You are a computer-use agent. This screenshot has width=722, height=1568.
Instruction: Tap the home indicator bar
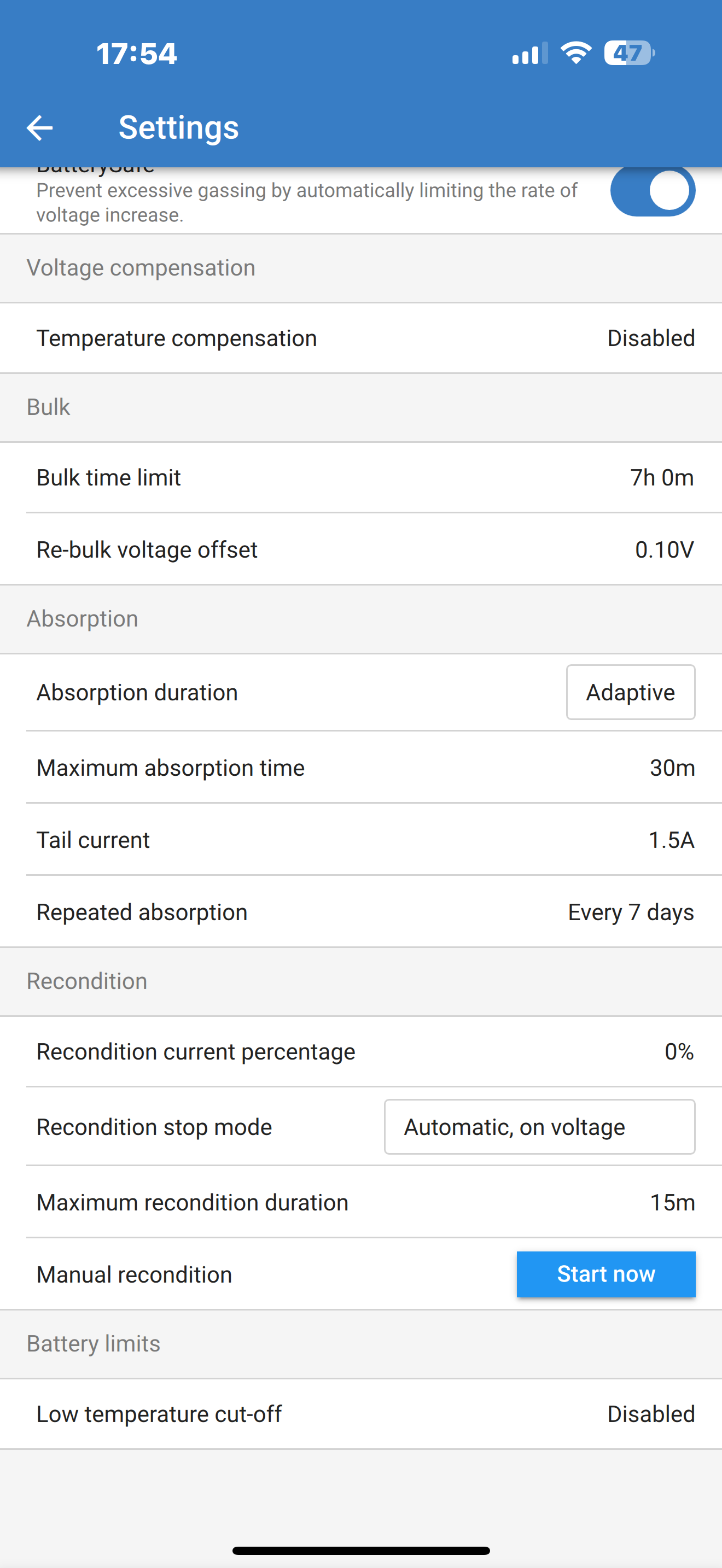[x=361, y=1551]
